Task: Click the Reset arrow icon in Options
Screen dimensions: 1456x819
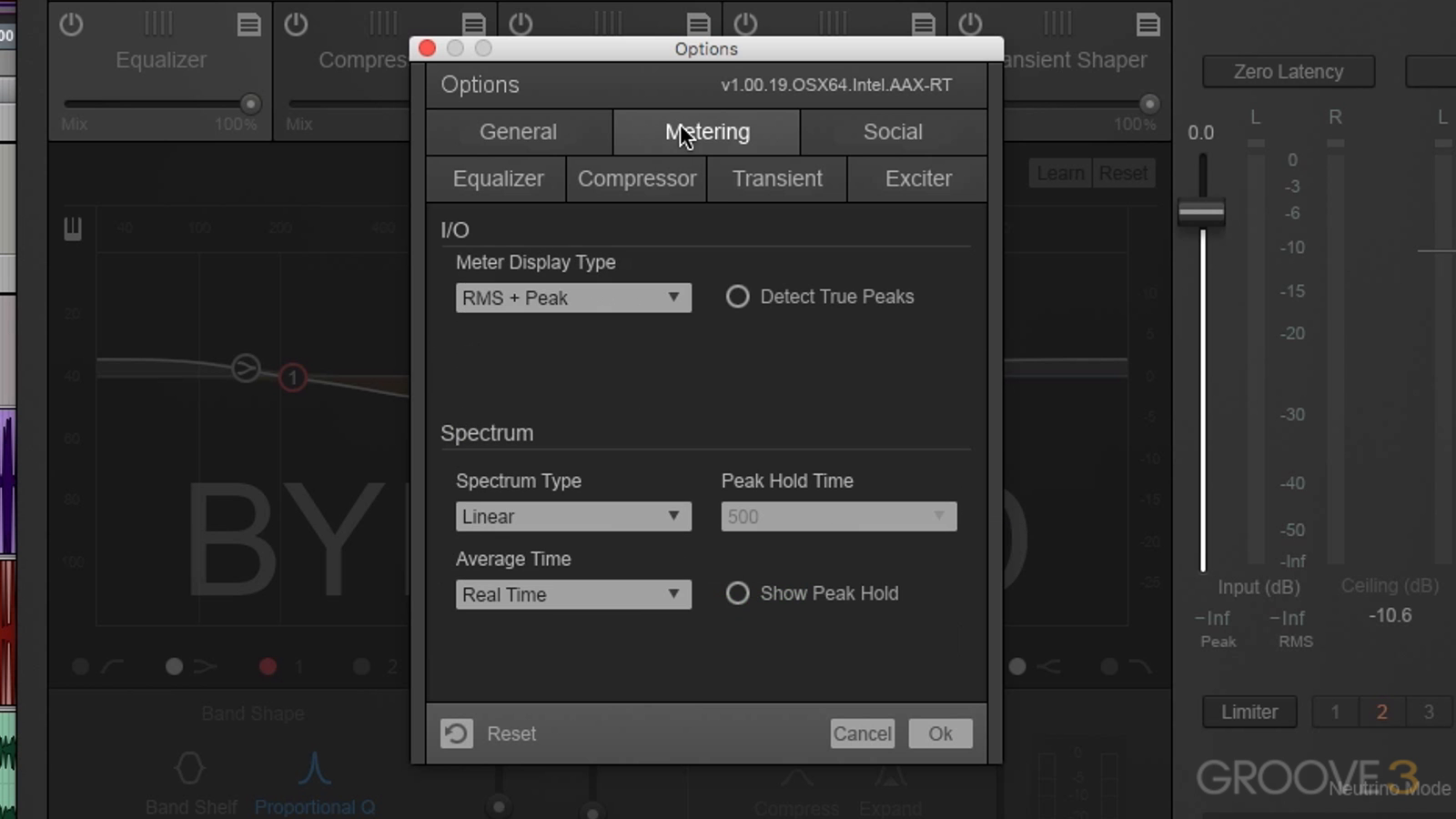Action: tap(457, 733)
